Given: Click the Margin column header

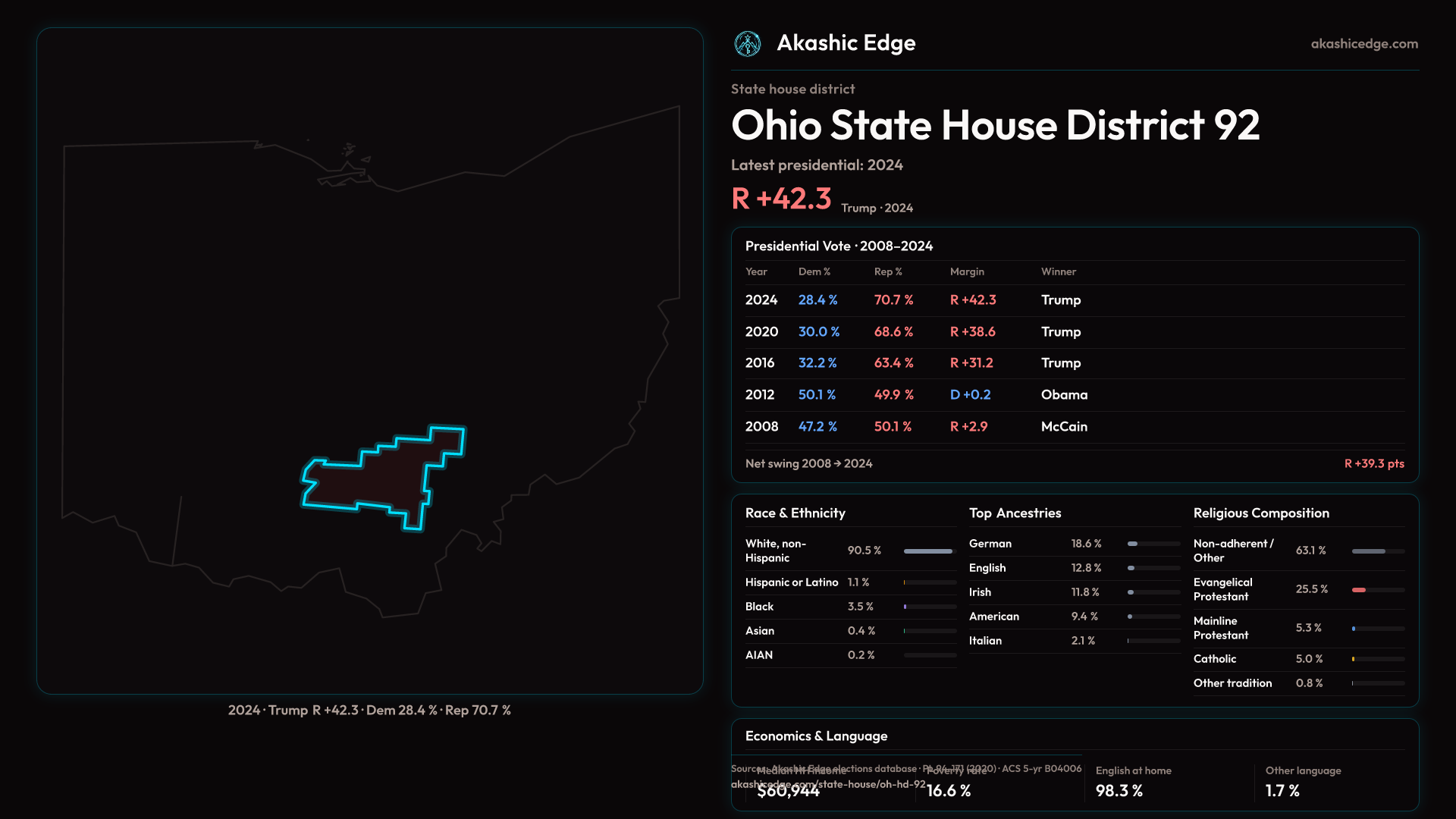Looking at the screenshot, I should [x=967, y=272].
